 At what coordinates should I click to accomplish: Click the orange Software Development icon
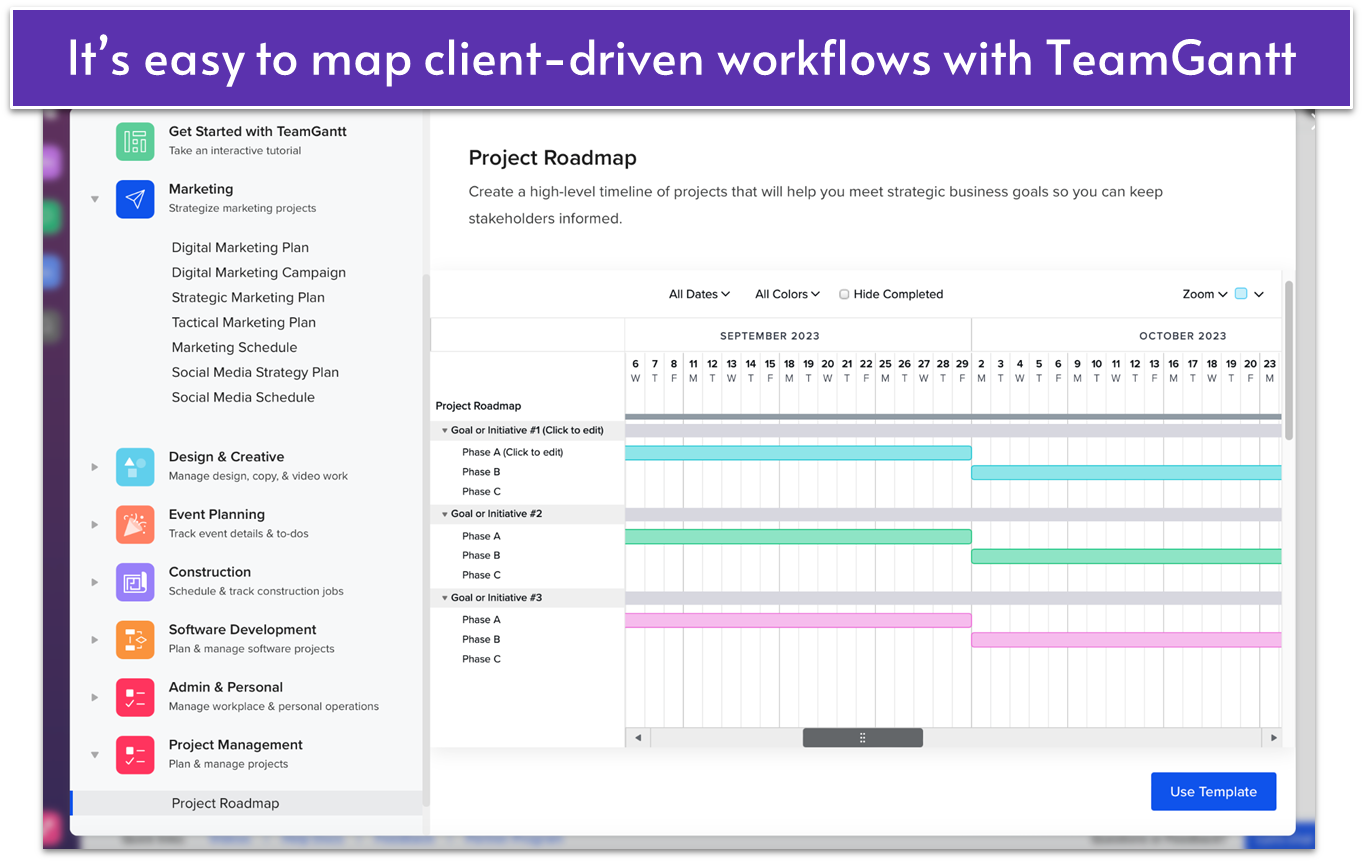click(135, 640)
